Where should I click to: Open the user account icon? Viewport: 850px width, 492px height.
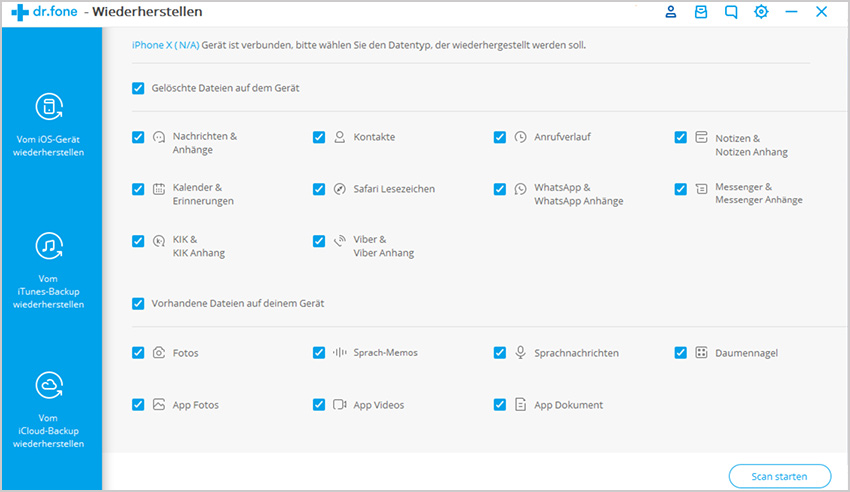tap(671, 12)
